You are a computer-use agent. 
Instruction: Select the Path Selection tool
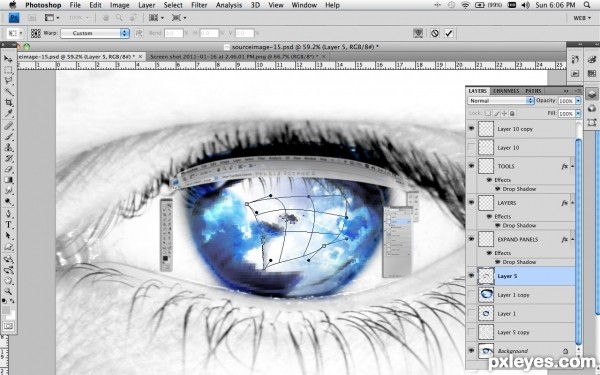point(8,236)
